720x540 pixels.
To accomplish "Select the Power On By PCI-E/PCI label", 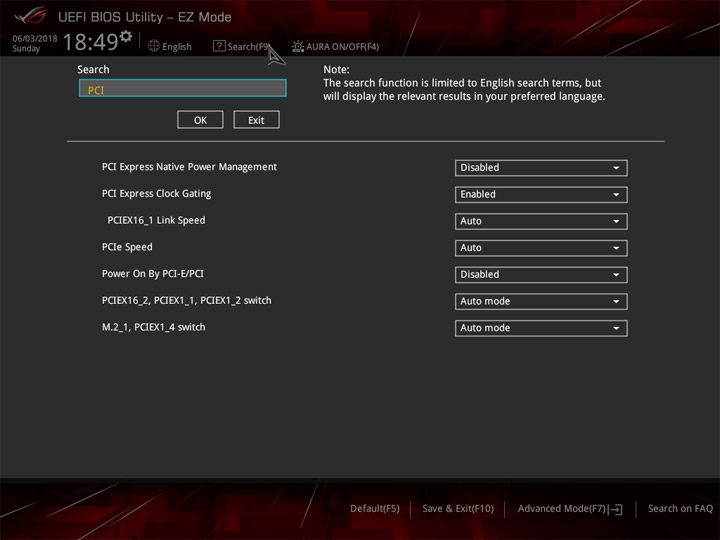I will (x=153, y=274).
